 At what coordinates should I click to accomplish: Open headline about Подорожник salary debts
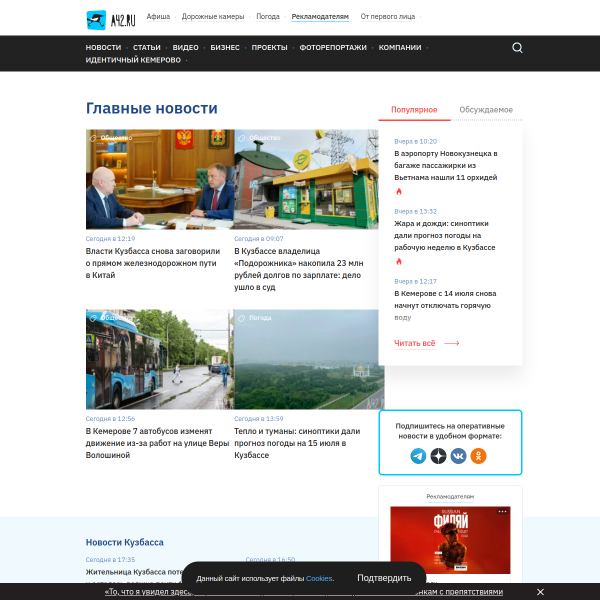pyautogui.click(x=299, y=269)
